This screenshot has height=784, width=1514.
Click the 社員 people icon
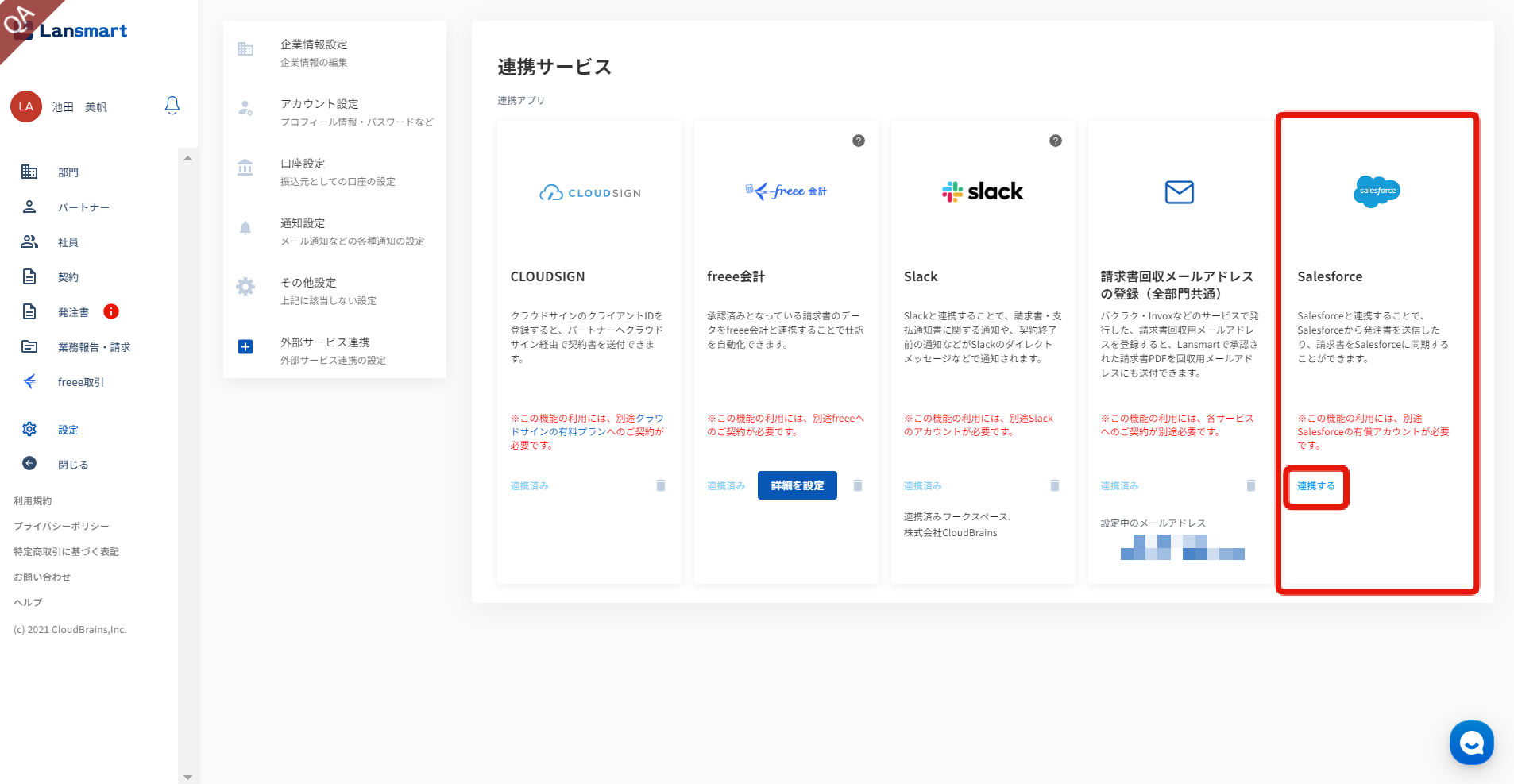[x=29, y=241]
